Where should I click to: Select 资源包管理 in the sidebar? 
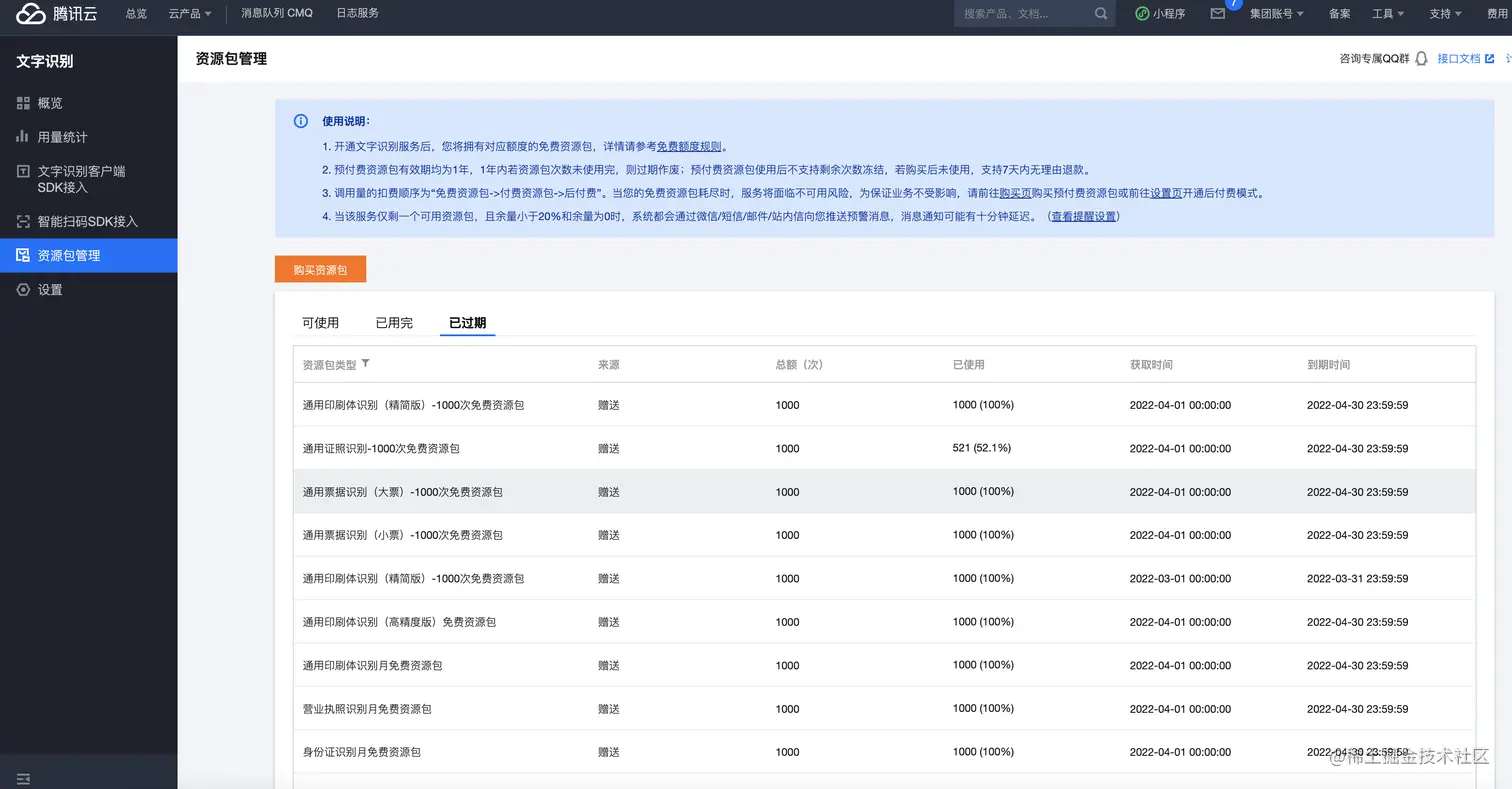pyautogui.click(x=88, y=255)
